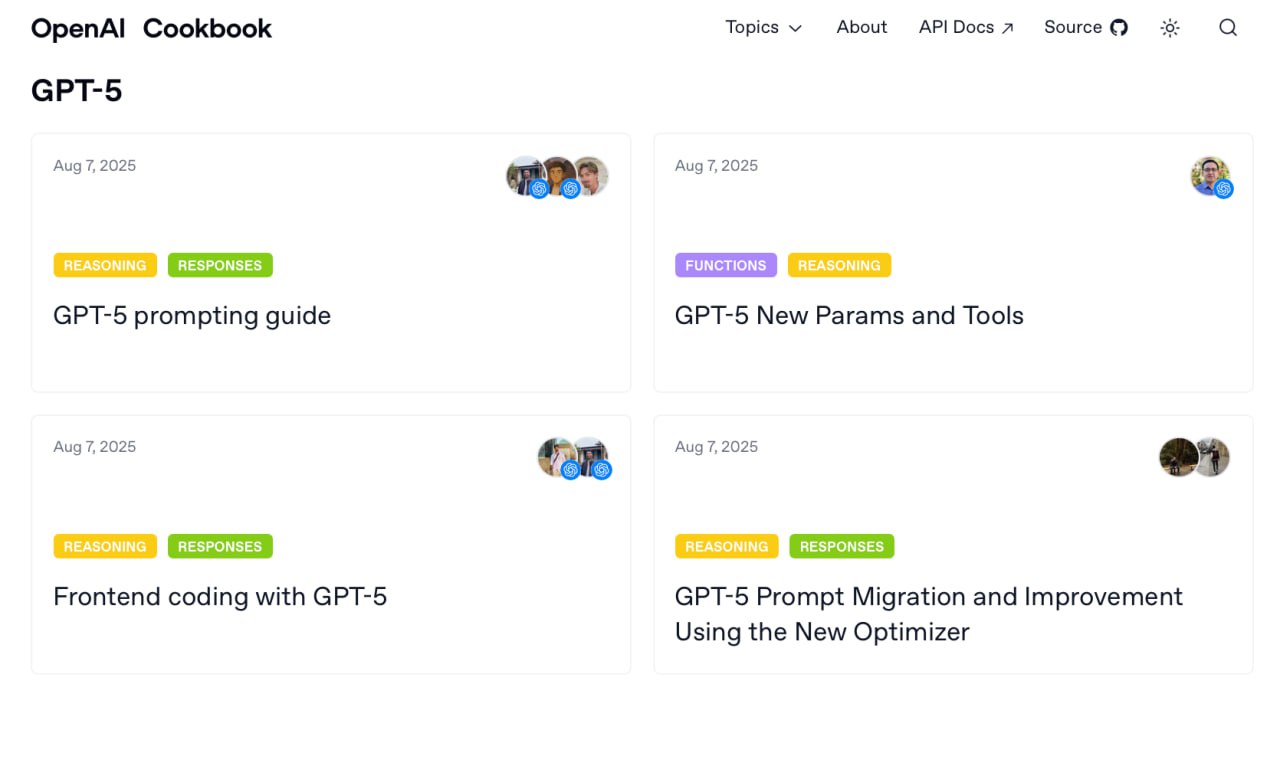This screenshot has width=1280, height=766.
Task: Click the GitHub icon beside Source
Action: 1119,28
